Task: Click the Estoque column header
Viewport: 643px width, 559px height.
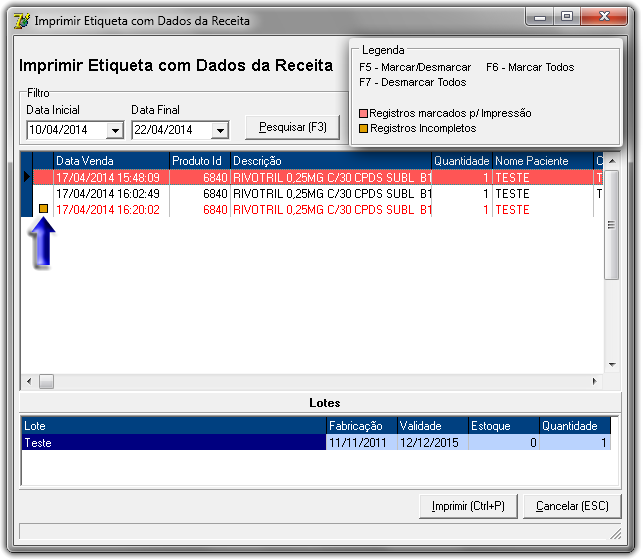Action: 504,426
